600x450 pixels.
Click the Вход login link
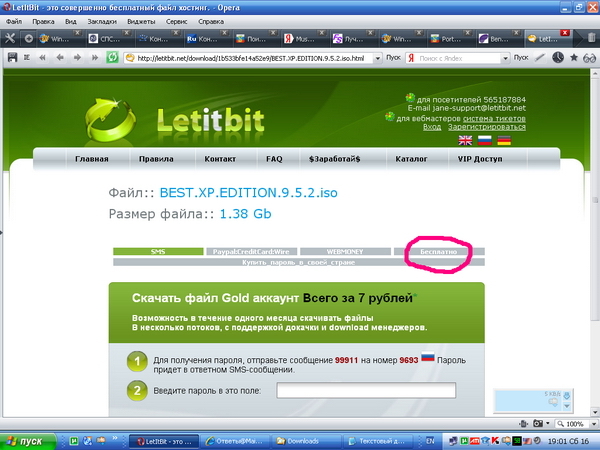432,127
